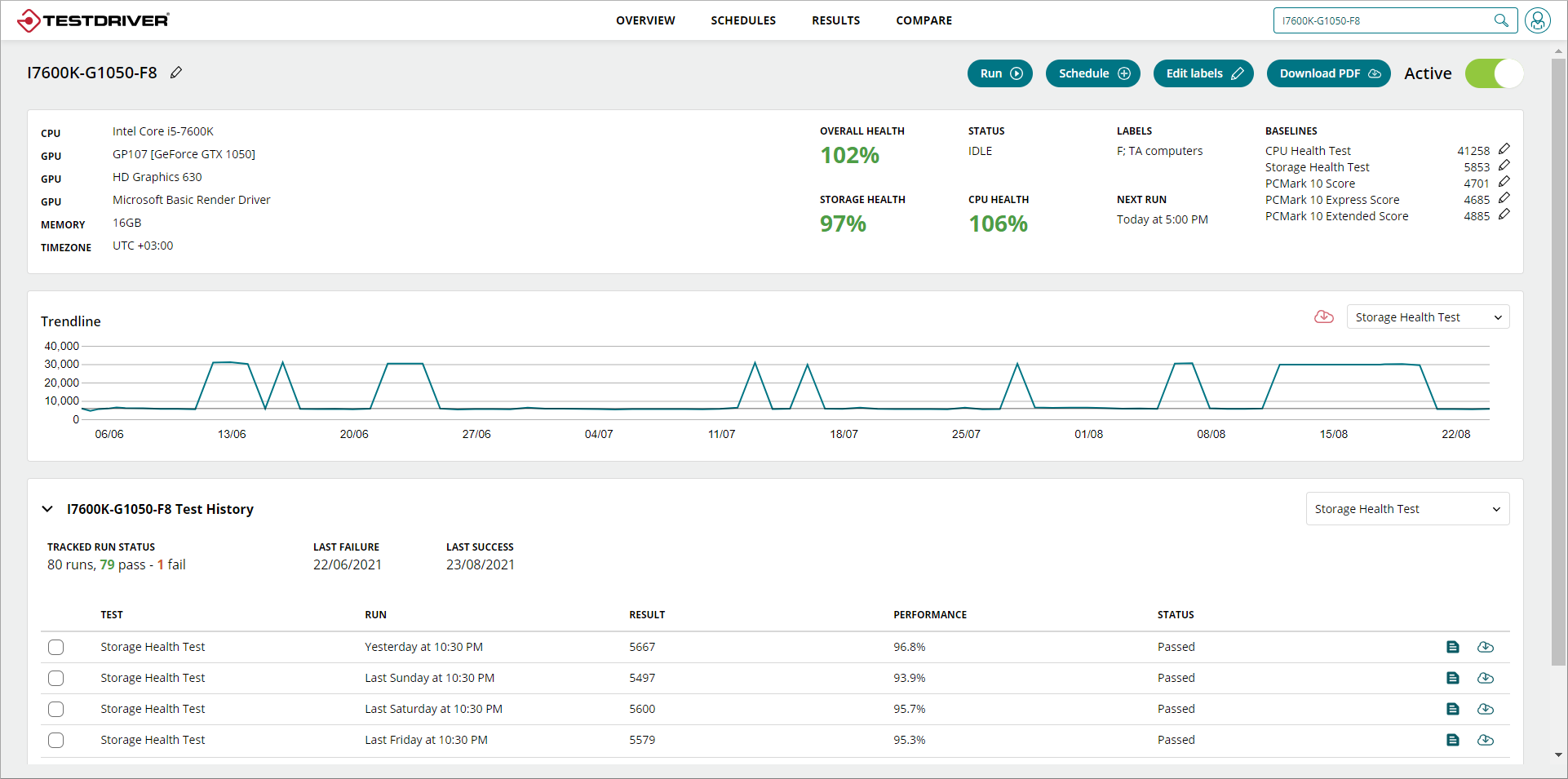1568x779 pixels.
Task: Check the box for yesterday's 10:30 PM run
Action: pos(55,647)
